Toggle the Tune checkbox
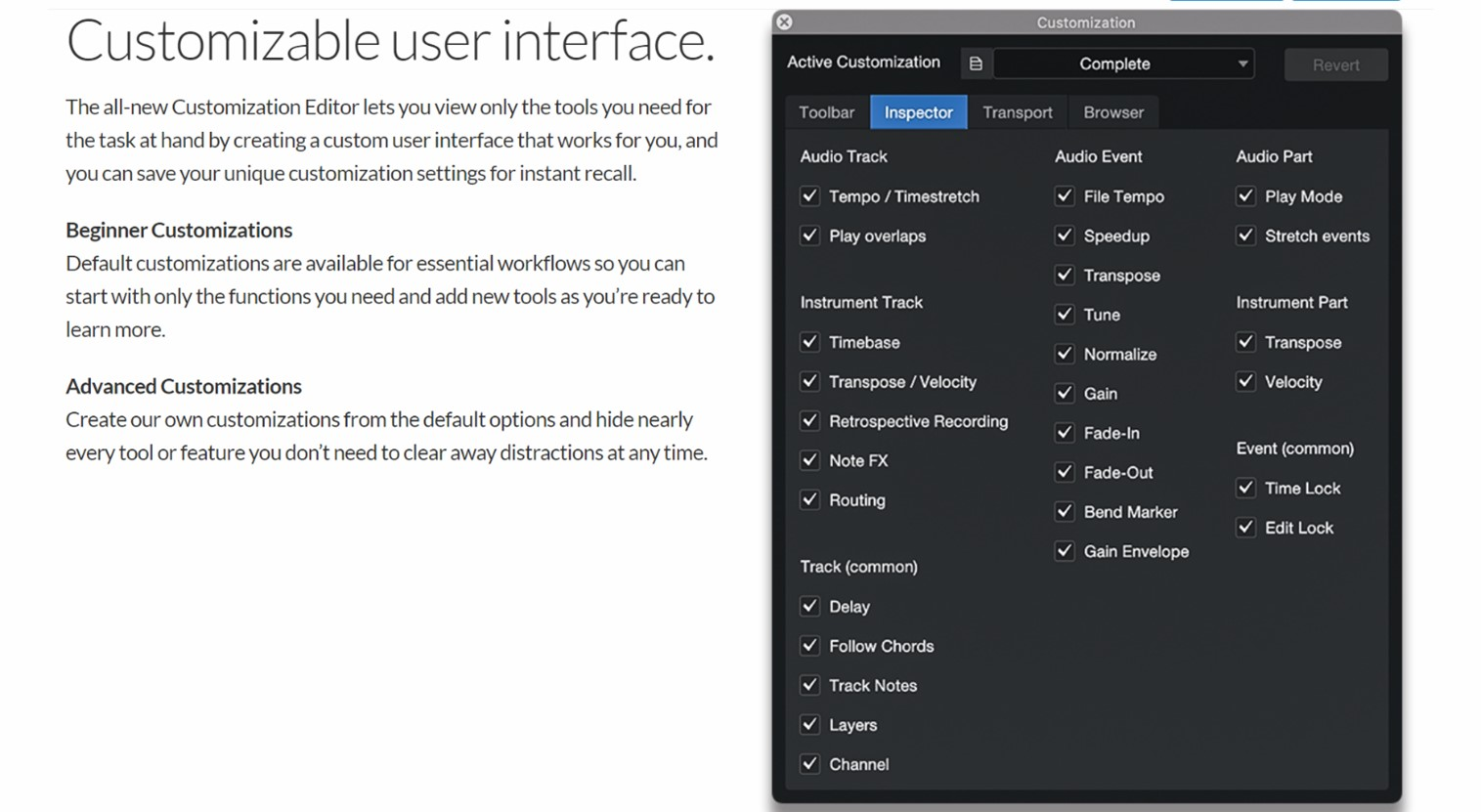This screenshot has width=1481, height=812. pyautogui.click(x=1065, y=314)
